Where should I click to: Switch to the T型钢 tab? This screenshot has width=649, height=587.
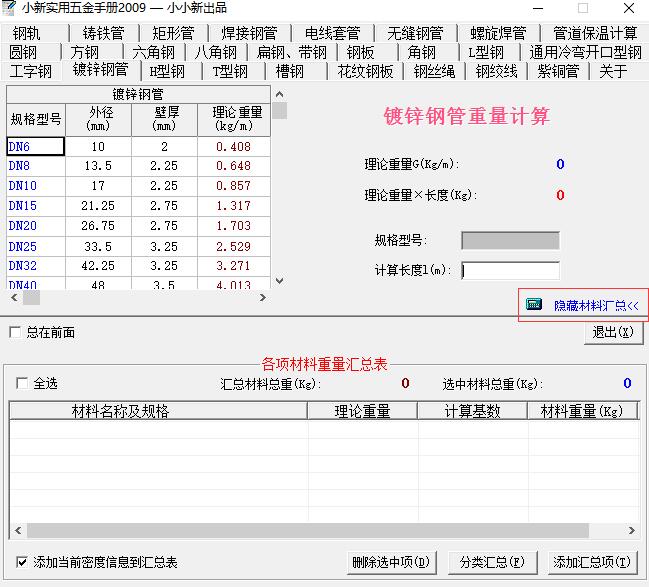pyautogui.click(x=233, y=71)
